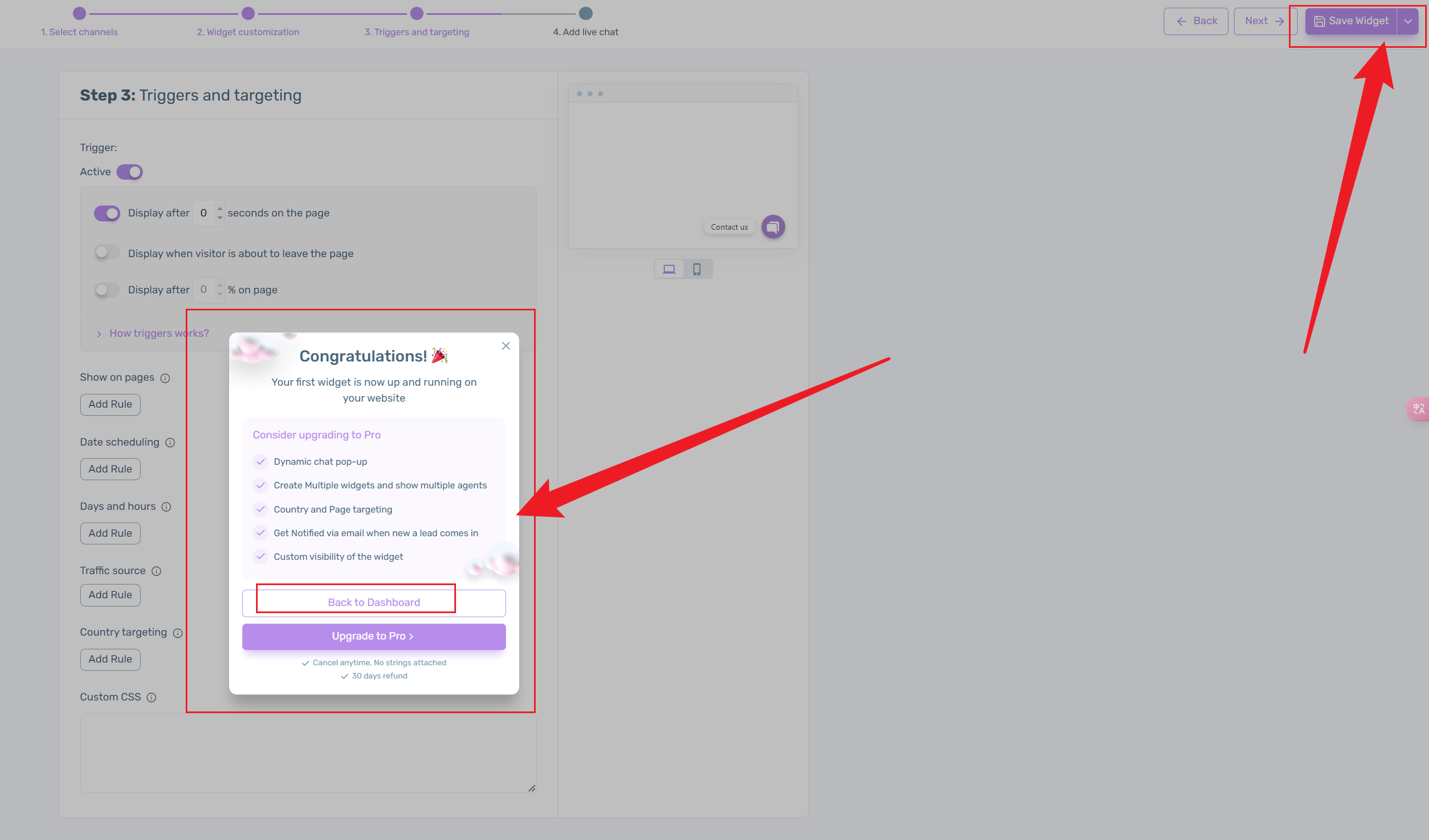Viewport: 1429px width, 840px height.
Task: View the Show on pages info icon
Action: (x=165, y=378)
